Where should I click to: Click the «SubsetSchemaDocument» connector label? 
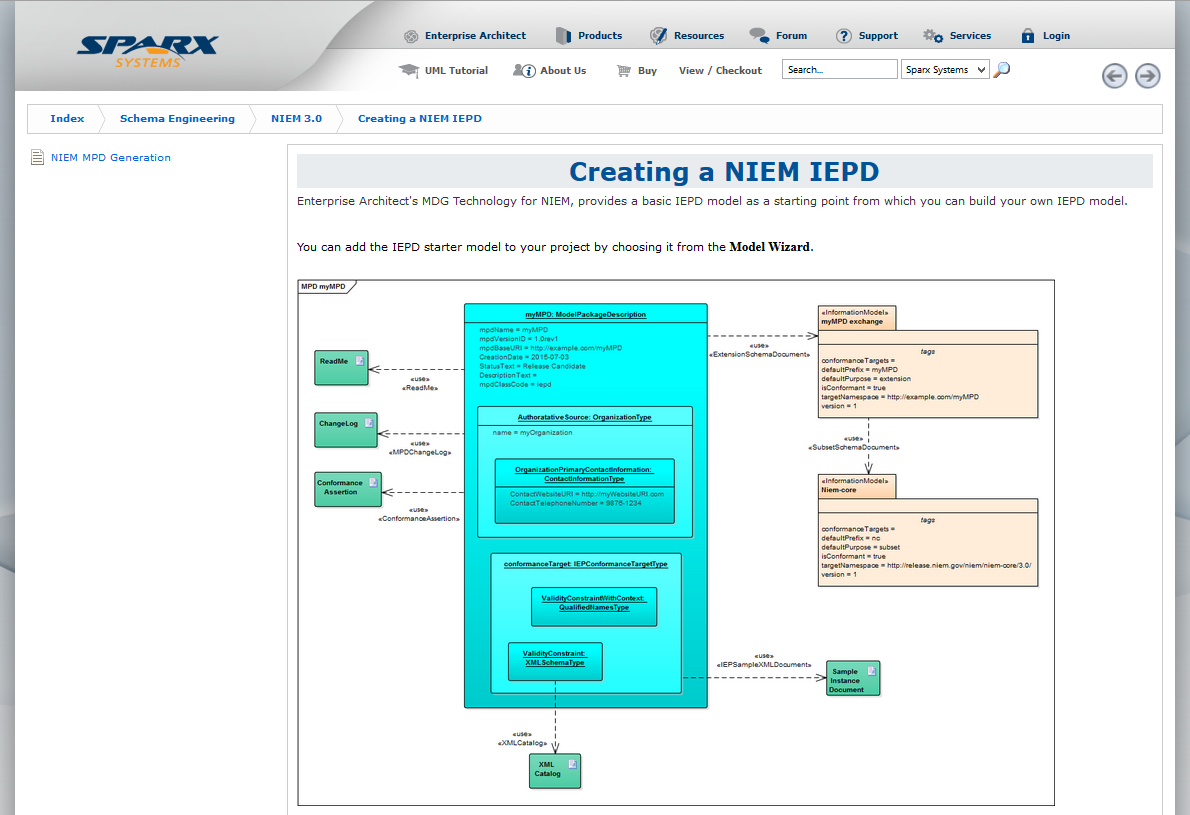click(x=854, y=448)
